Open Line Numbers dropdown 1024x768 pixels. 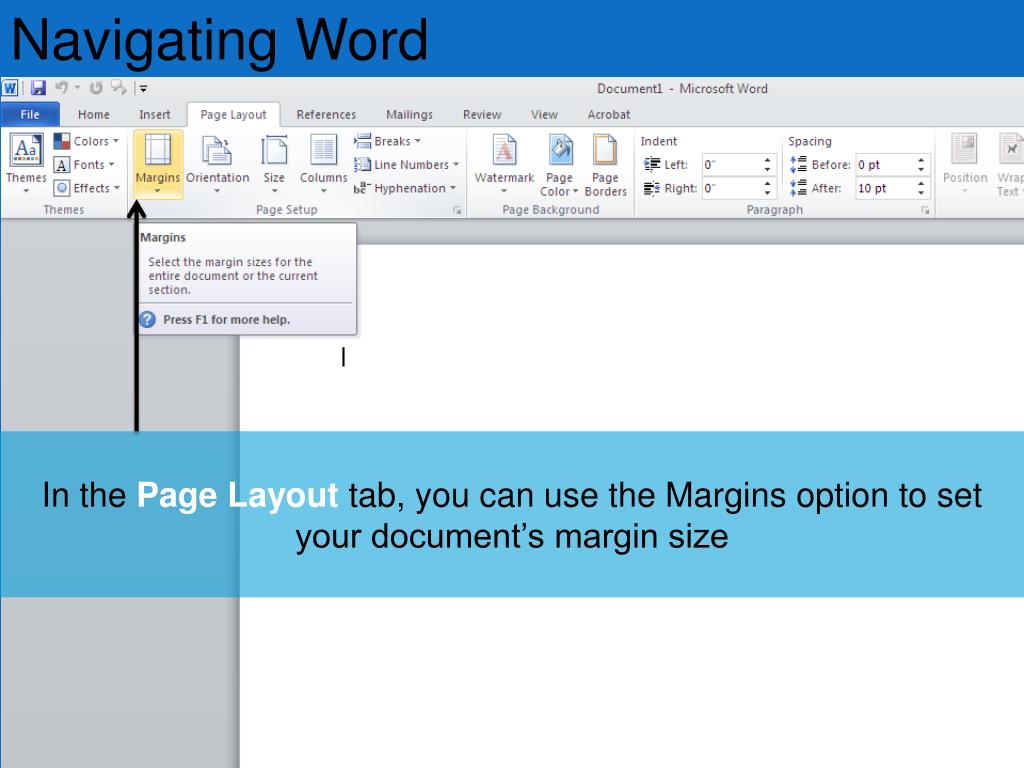(x=407, y=165)
